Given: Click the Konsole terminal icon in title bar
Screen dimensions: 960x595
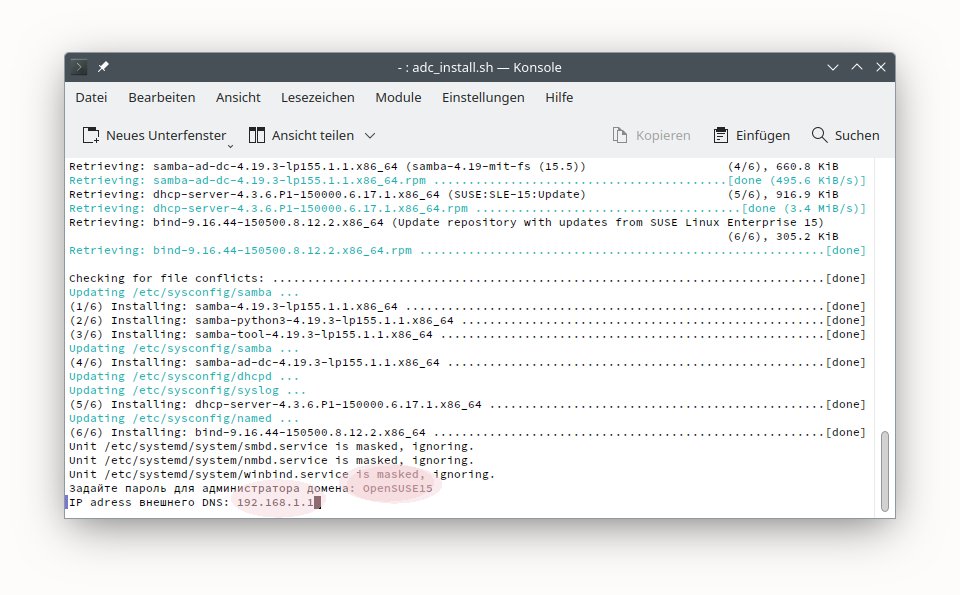Looking at the screenshot, I should 80,67.
